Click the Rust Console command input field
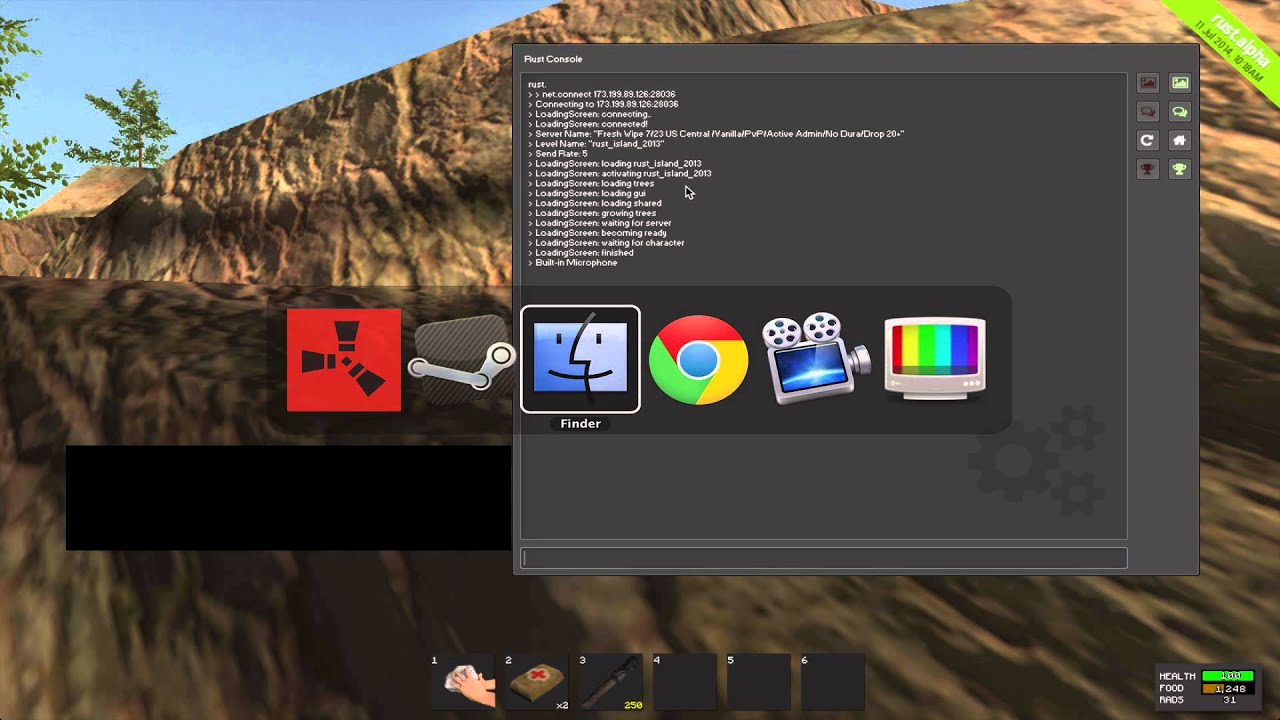 (824, 558)
